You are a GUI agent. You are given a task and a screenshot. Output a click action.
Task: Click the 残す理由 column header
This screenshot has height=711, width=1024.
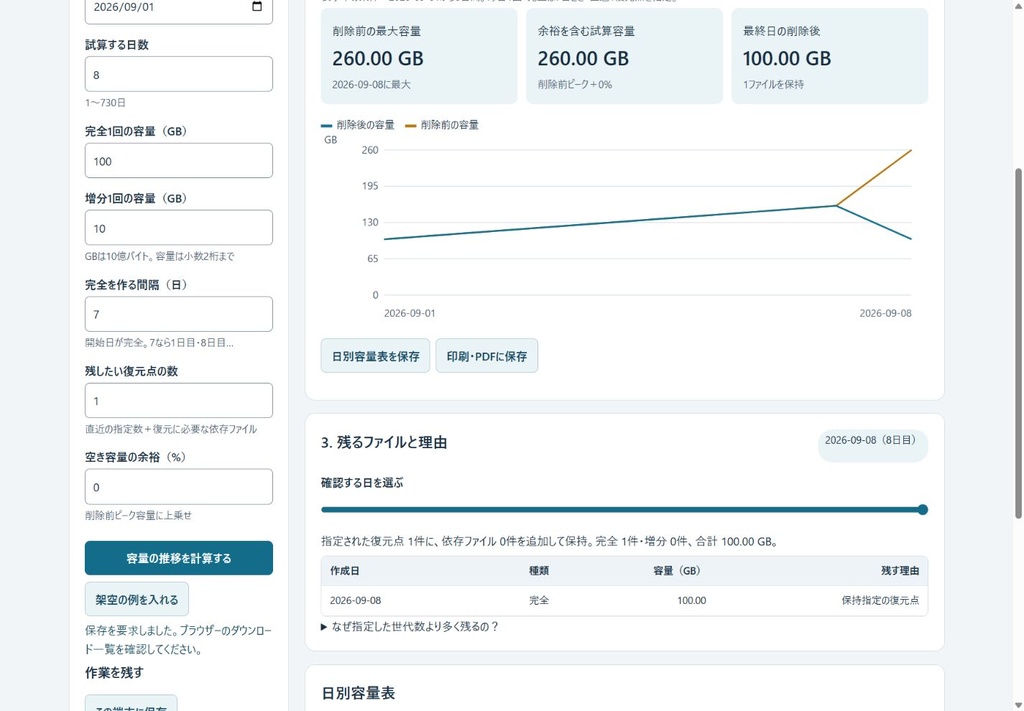tap(900, 571)
